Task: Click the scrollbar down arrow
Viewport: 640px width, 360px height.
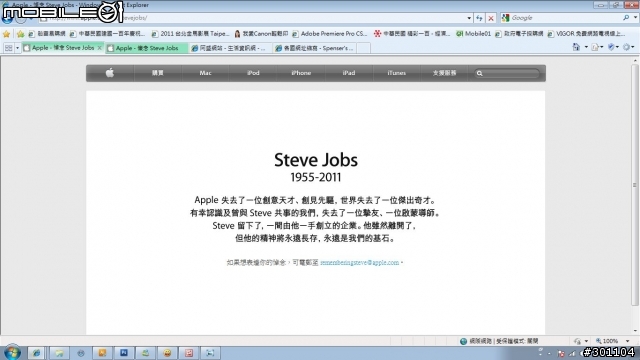Action: 635,331
